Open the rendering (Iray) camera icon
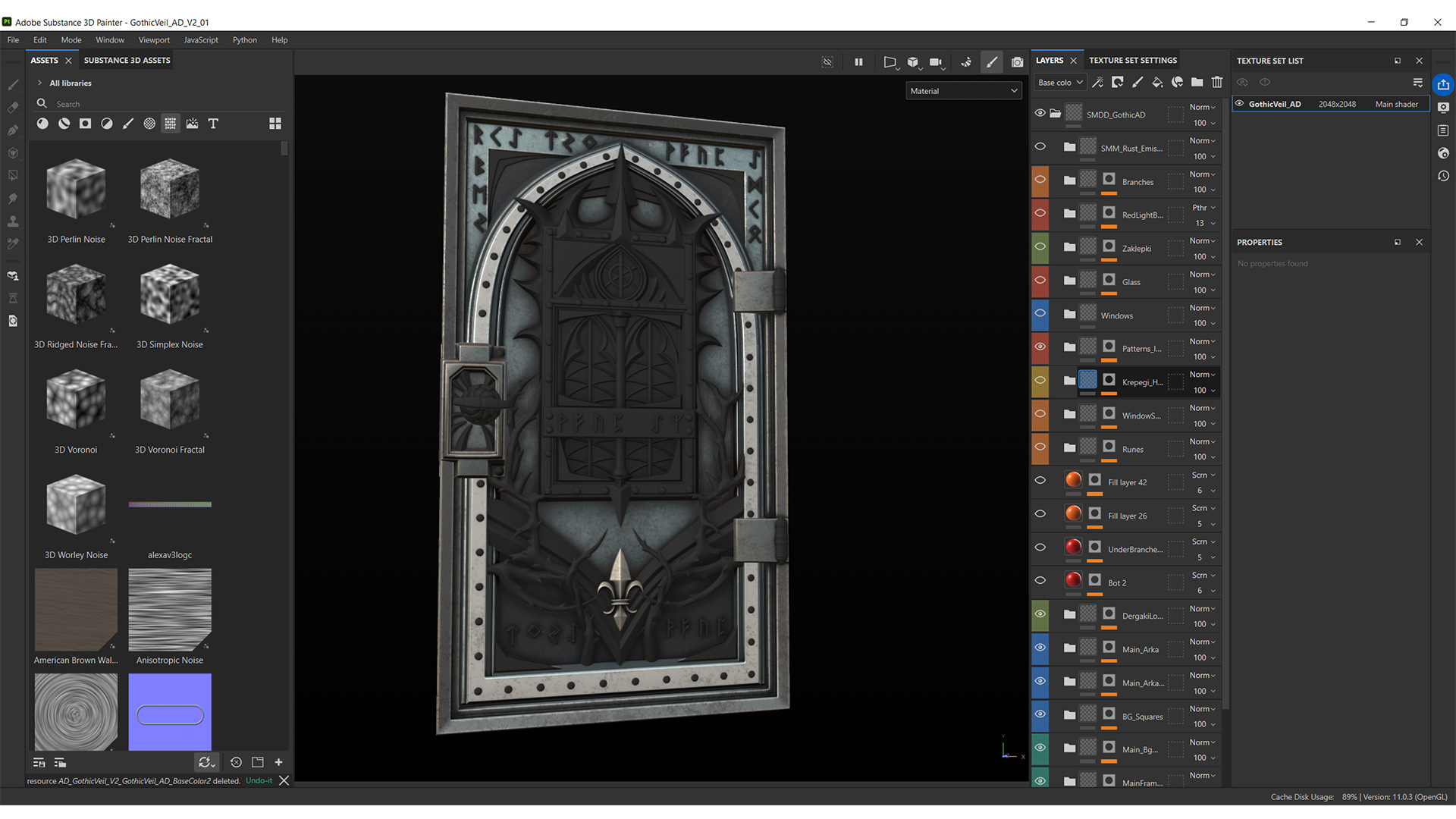The image size is (1456, 819). click(x=1017, y=62)
